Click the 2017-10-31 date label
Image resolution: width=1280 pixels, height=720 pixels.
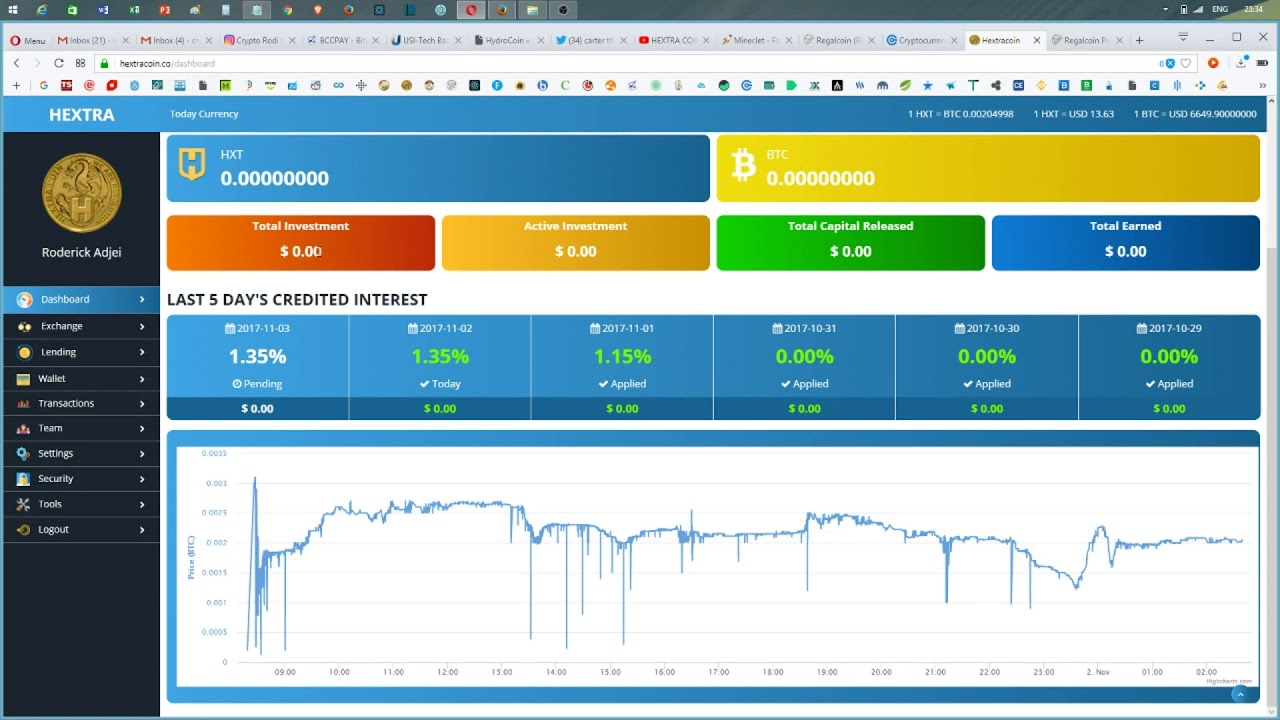(x=805, y=328)
